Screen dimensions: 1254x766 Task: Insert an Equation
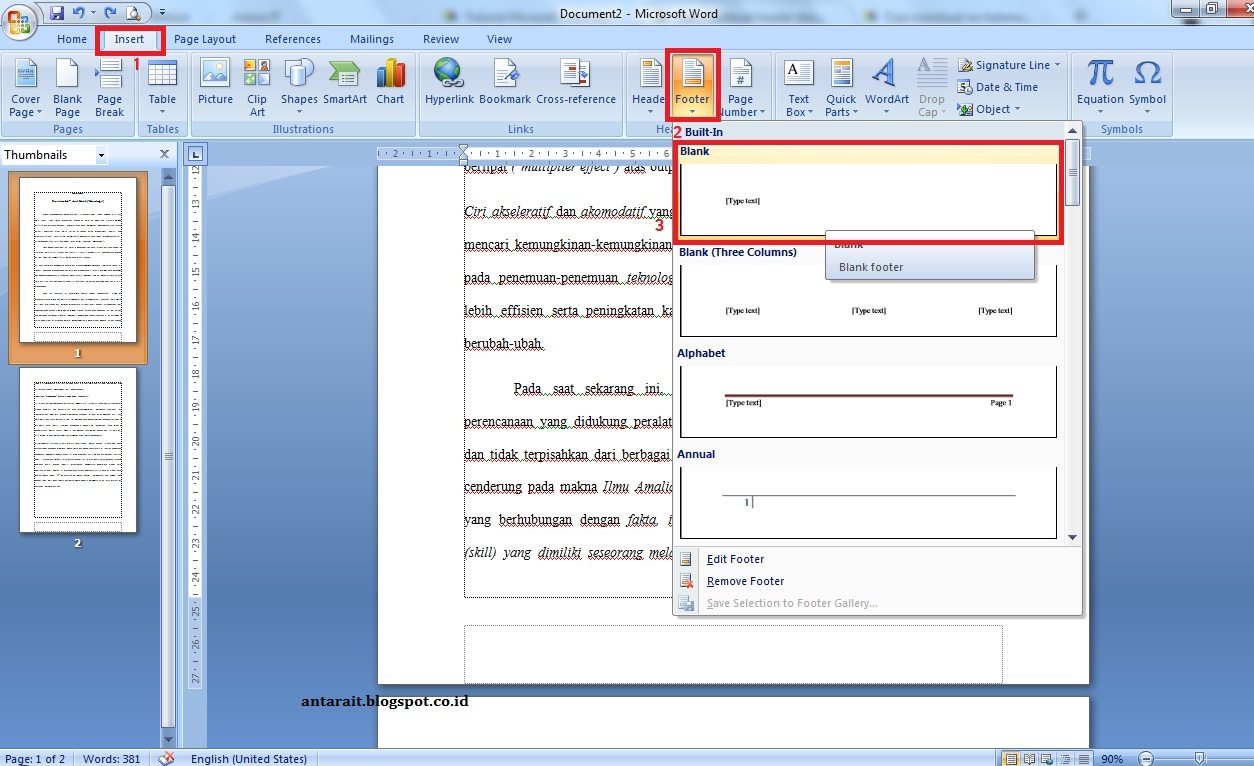pyautogui.click(x=1098, y=86)
